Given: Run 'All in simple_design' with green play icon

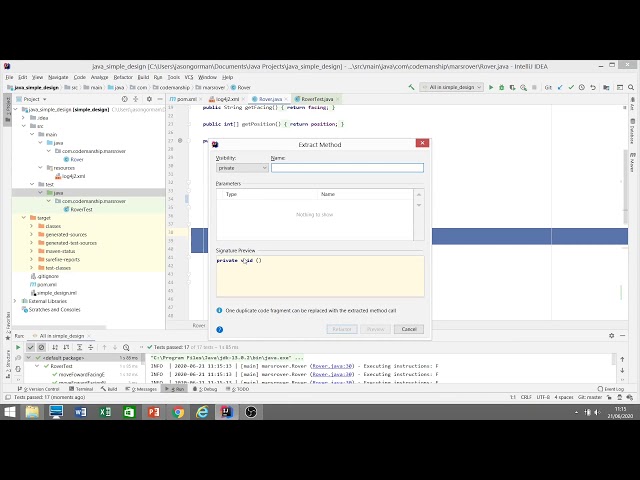Looking at the screenshot, I should click(491, 87).
